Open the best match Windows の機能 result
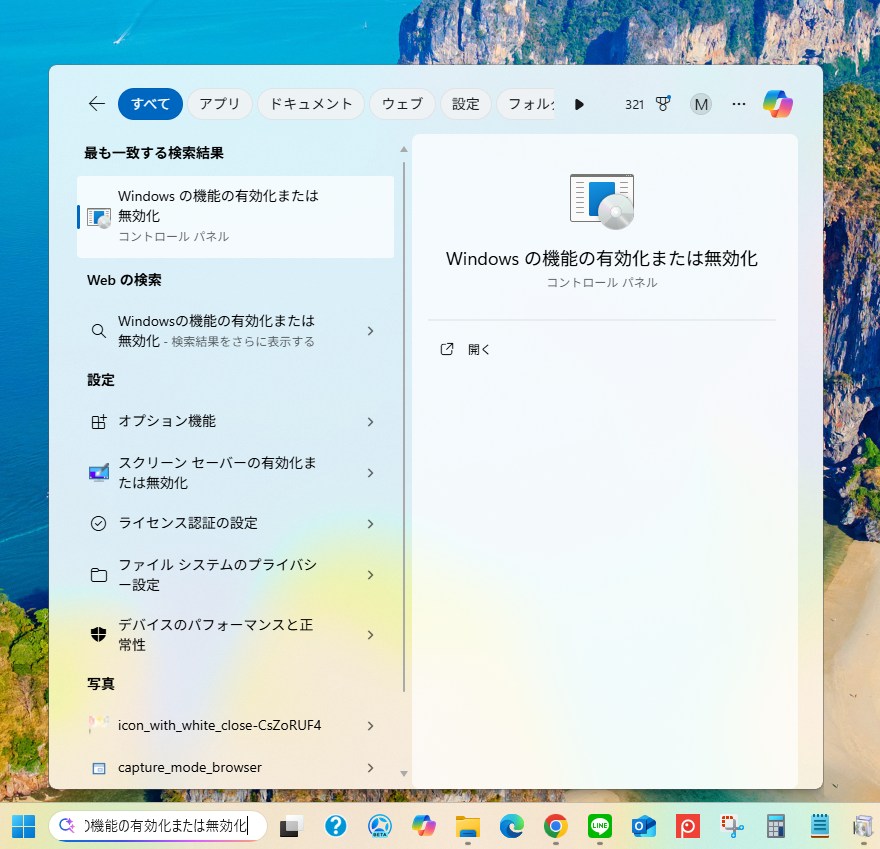The height and width of the screenshot is (849, 880). click(235, 216)
